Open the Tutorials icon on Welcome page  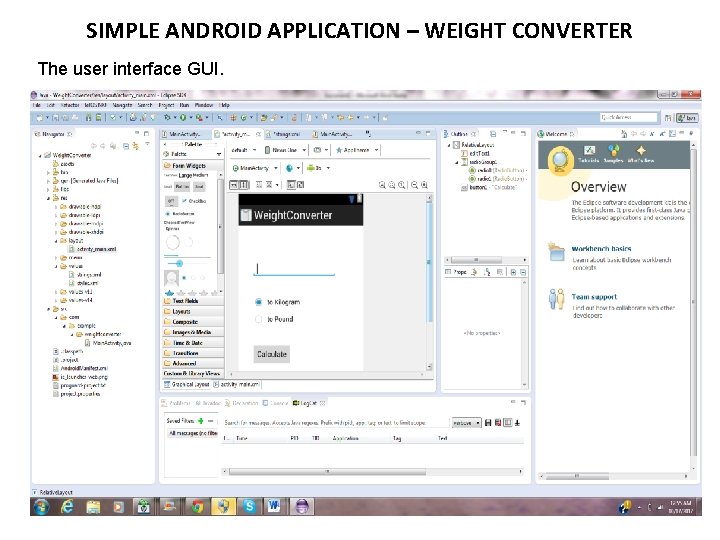[589, 151]
